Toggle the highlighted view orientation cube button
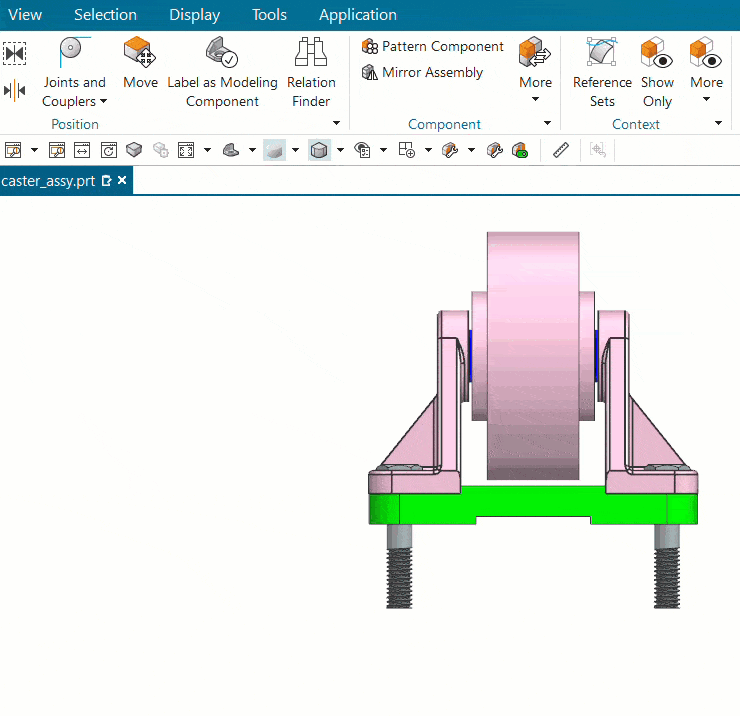The height and width of the screenshot is (716, 740). click(319, 150)
